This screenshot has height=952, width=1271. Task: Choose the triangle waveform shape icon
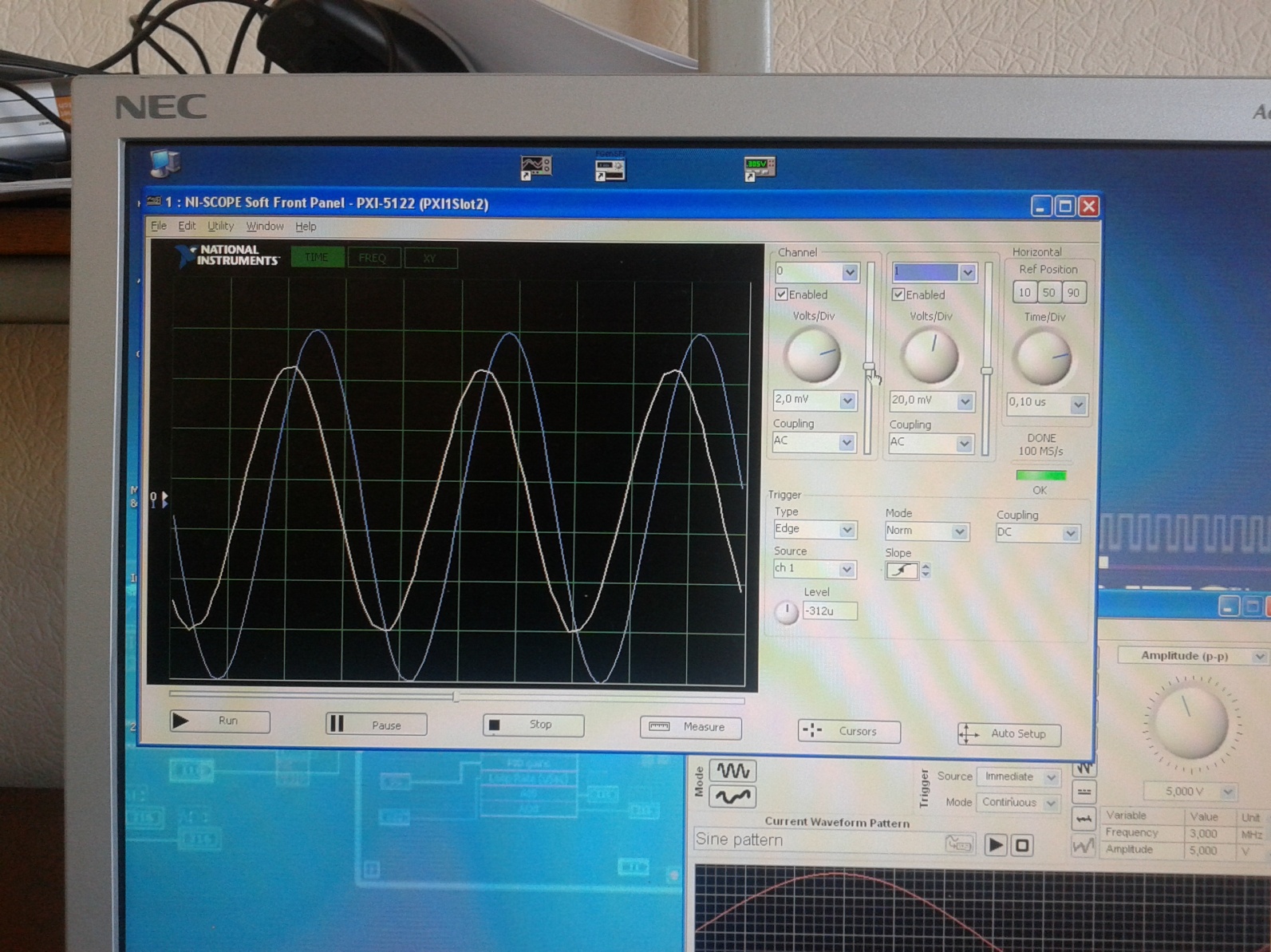pos(1084,768)
